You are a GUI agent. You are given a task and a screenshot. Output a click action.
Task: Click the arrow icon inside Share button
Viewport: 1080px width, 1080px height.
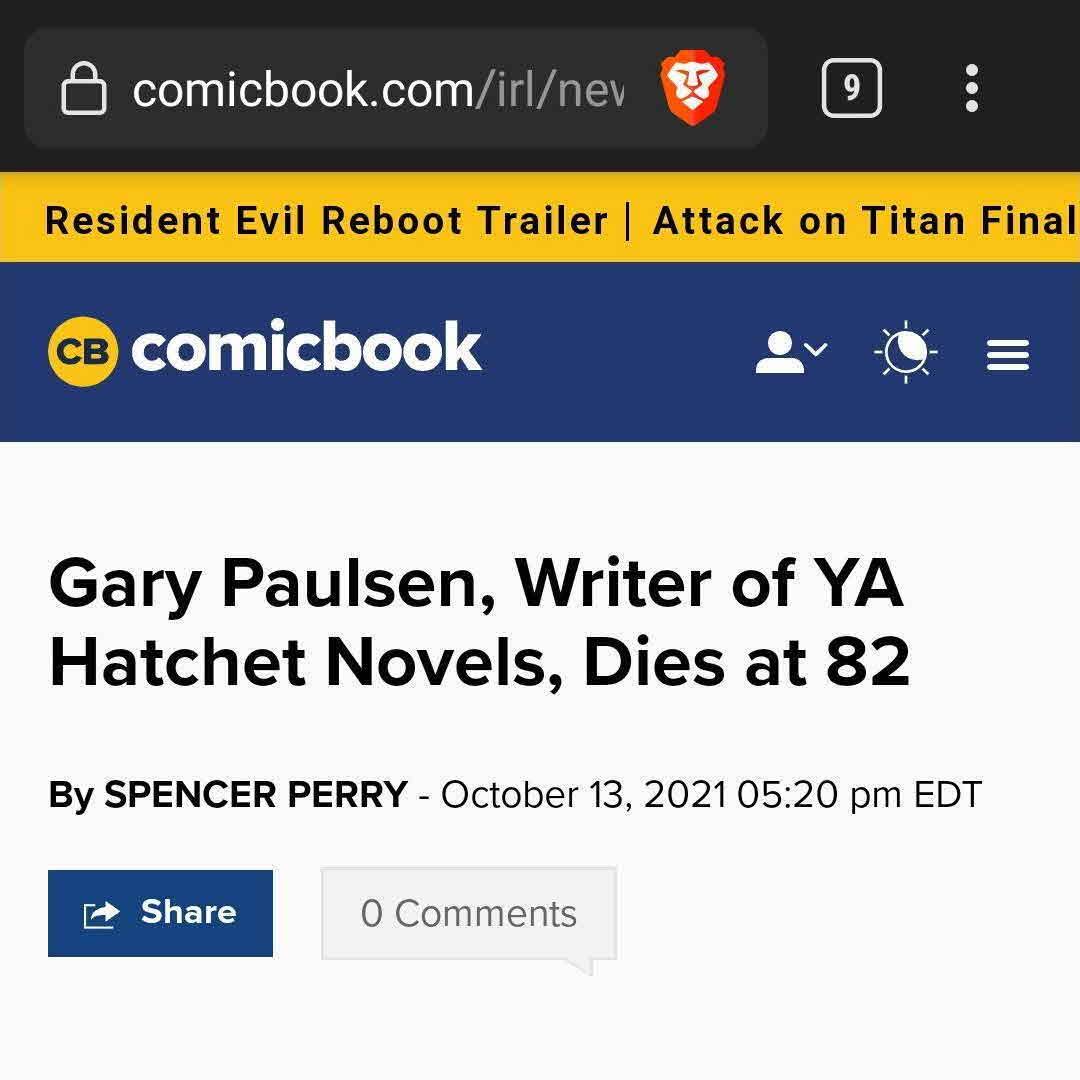[101, 914]
